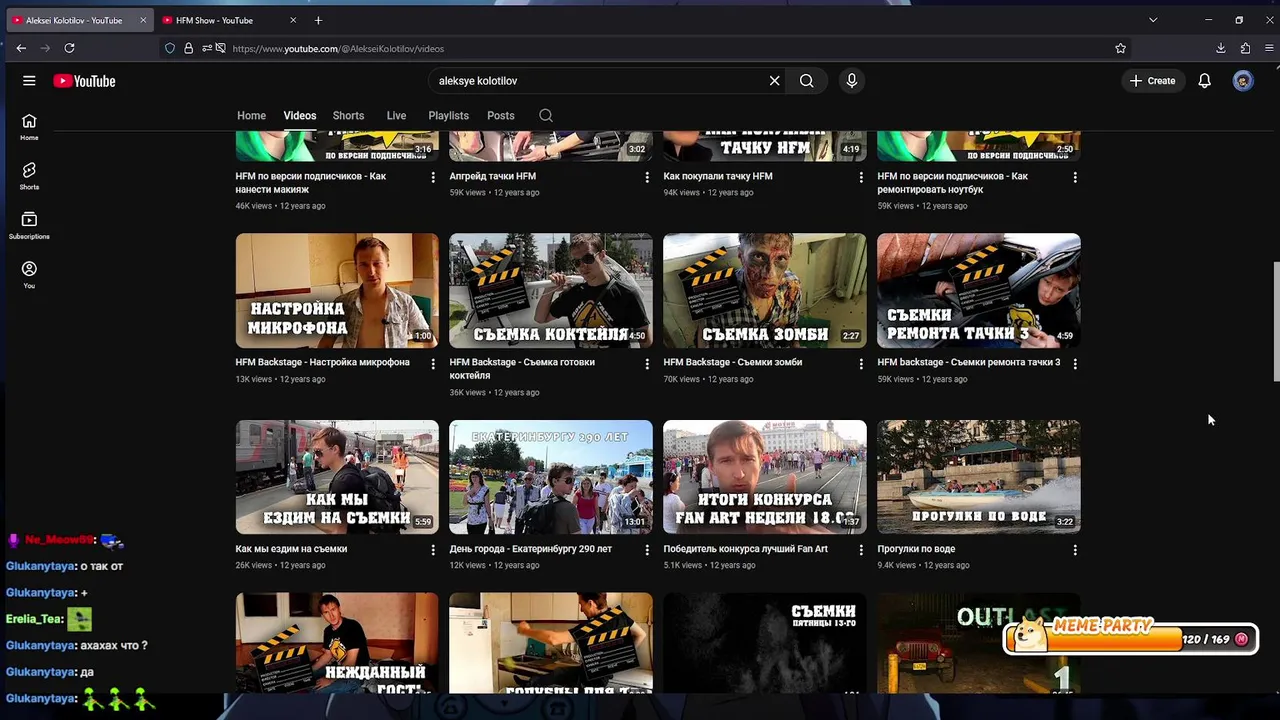1280x720 pixels.
Task: Open the Съемка коктейля video thumbnail
Action: pyautogui.click(x=551, y=291)
